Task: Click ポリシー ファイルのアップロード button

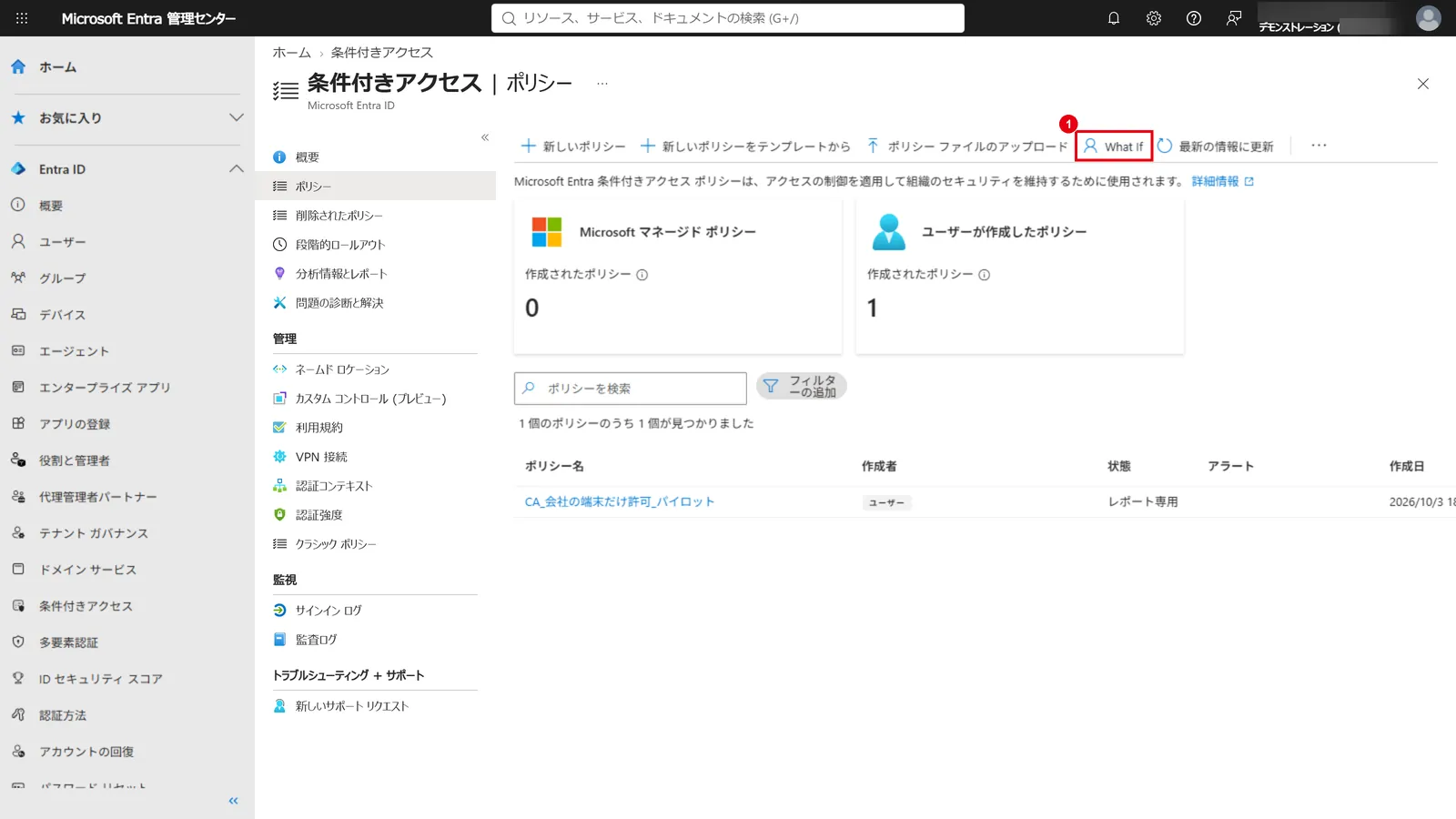Action: [966, 147]
